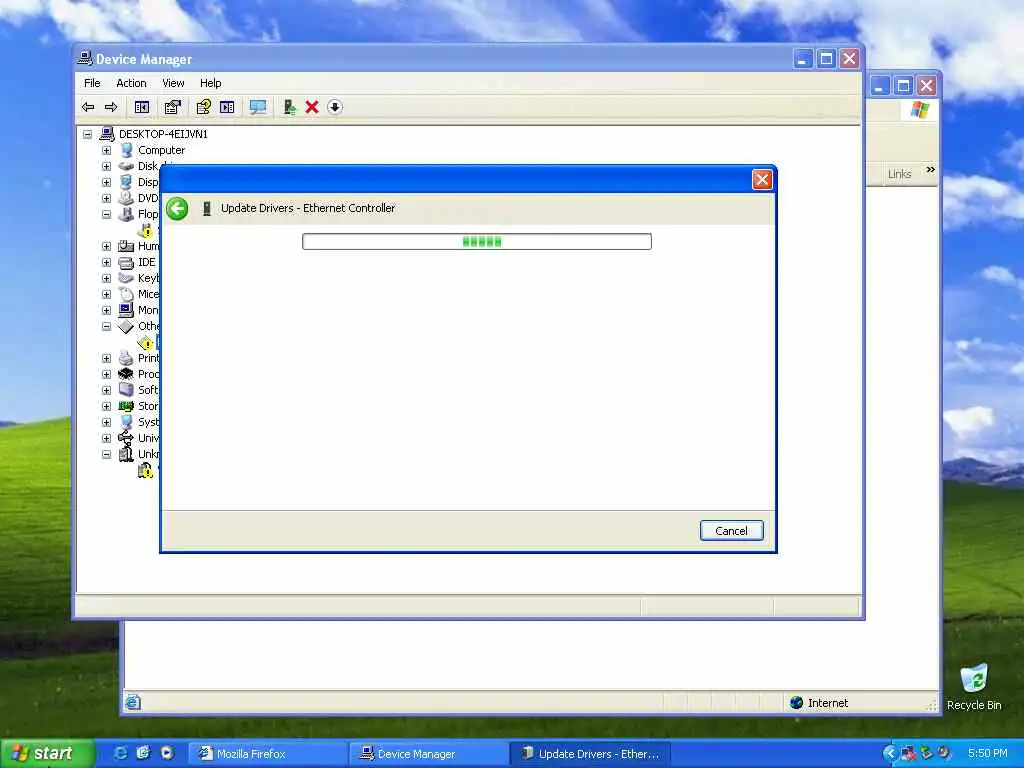
Task: Collapse the DESKTOP-4EIJVN1 root node
Action: 88,135
